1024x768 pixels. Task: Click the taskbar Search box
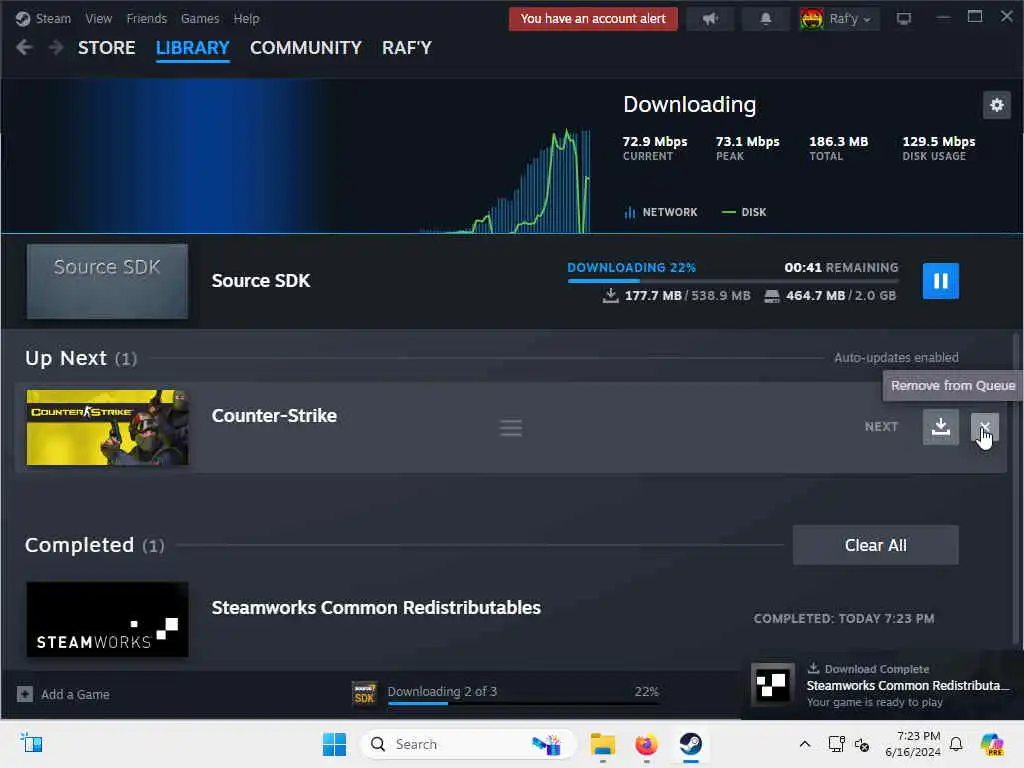[469, 744]
